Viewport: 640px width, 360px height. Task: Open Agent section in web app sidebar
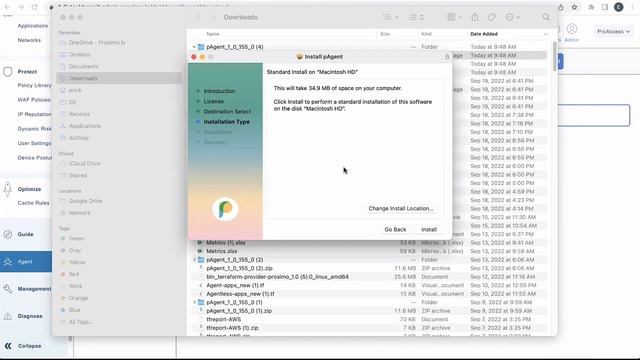click(26, 262)
